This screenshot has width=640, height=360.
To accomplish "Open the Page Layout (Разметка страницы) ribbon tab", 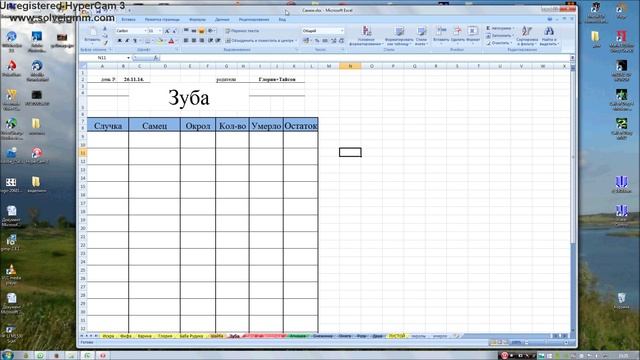I will [x=162, y=20].
